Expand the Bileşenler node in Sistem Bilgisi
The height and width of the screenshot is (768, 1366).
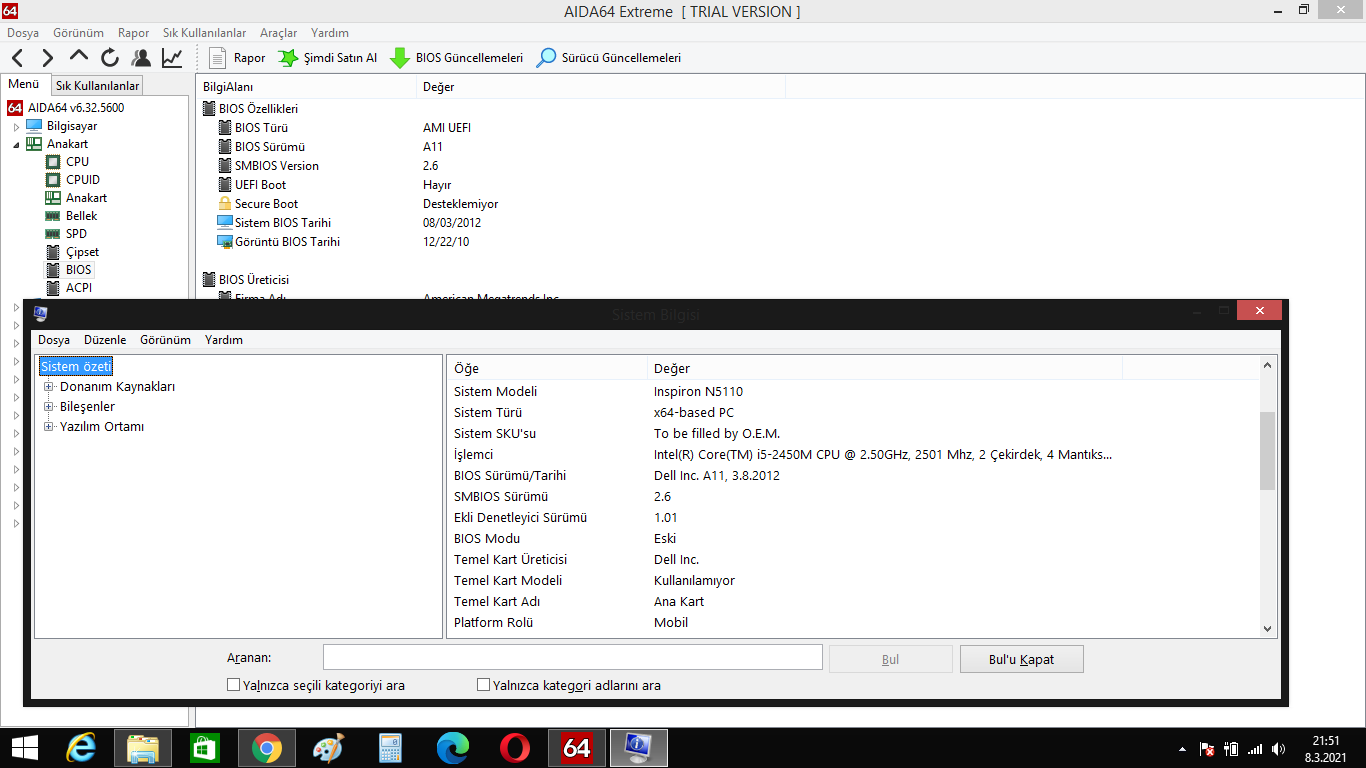tap(49, 406)
